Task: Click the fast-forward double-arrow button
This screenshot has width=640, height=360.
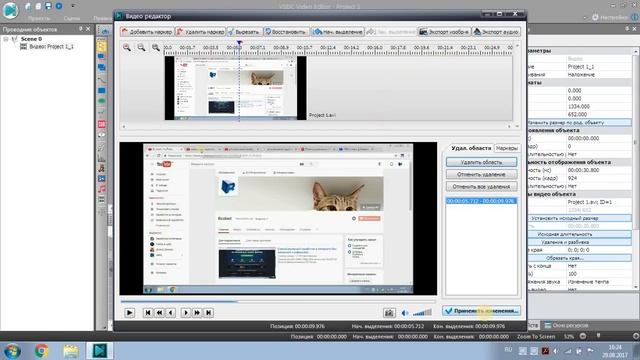Action: [x=197, y=313]
